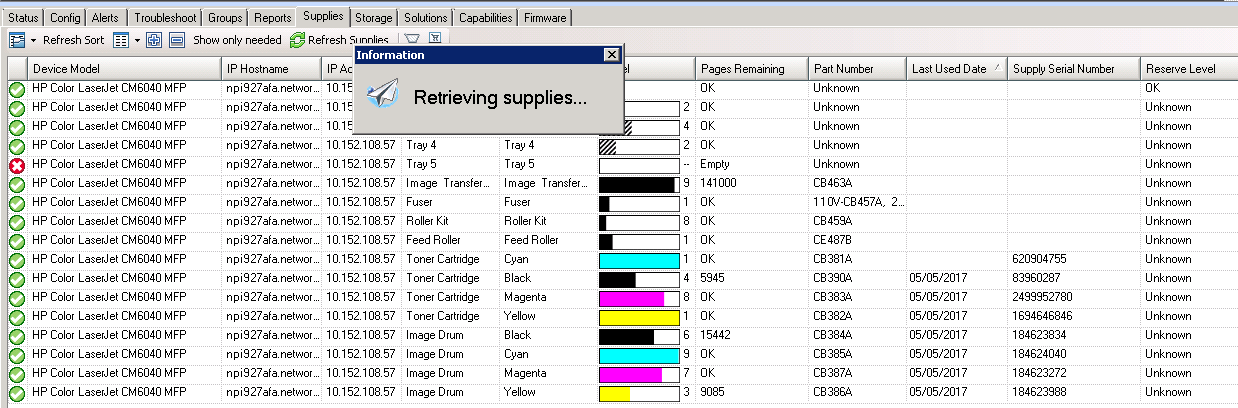The image size is (1238, 408).
Task: Open the Firmware tab
Action: (545, 18)
